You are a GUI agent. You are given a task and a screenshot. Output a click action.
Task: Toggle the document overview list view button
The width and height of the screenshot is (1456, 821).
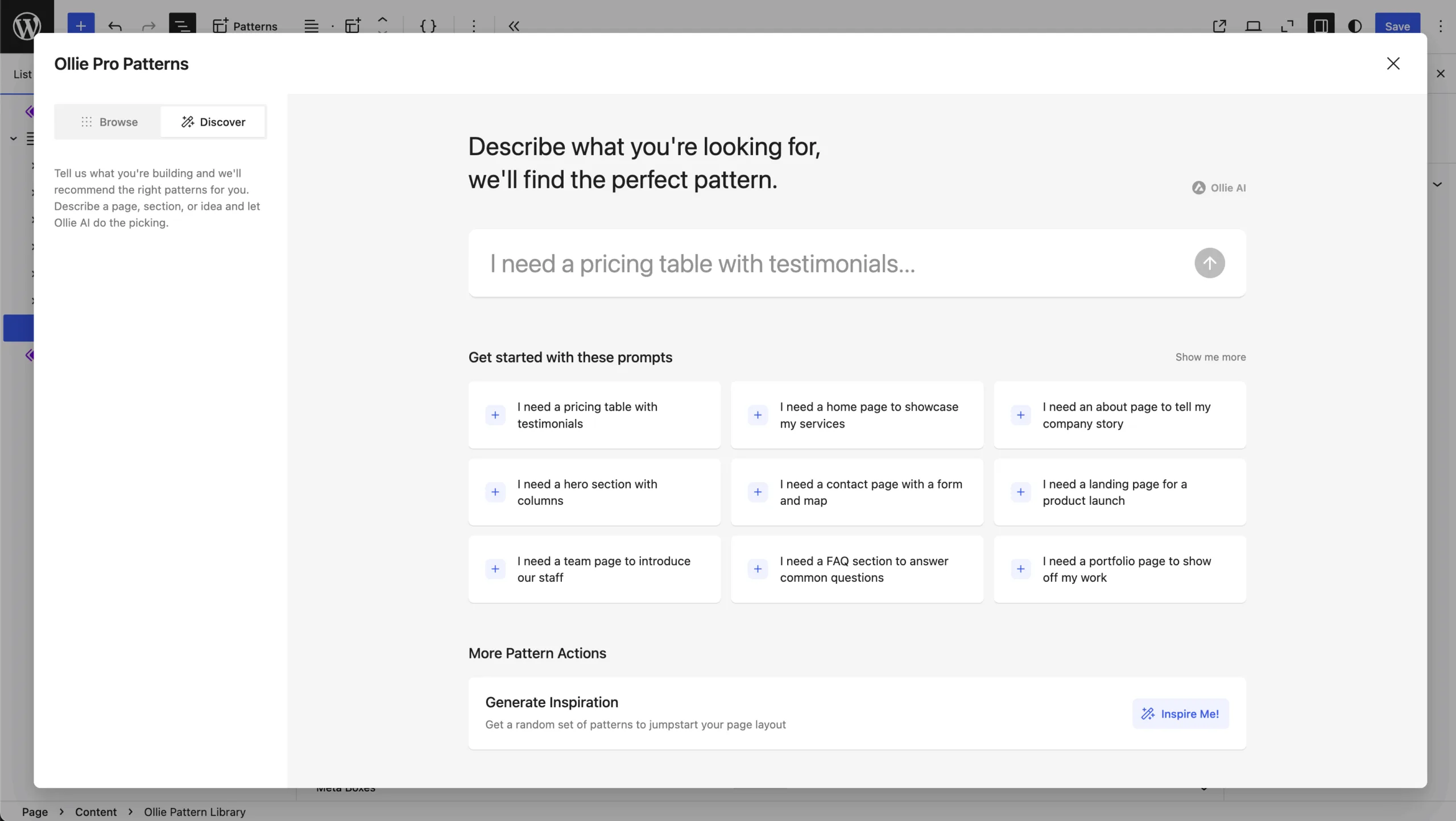tap(182, 26)
